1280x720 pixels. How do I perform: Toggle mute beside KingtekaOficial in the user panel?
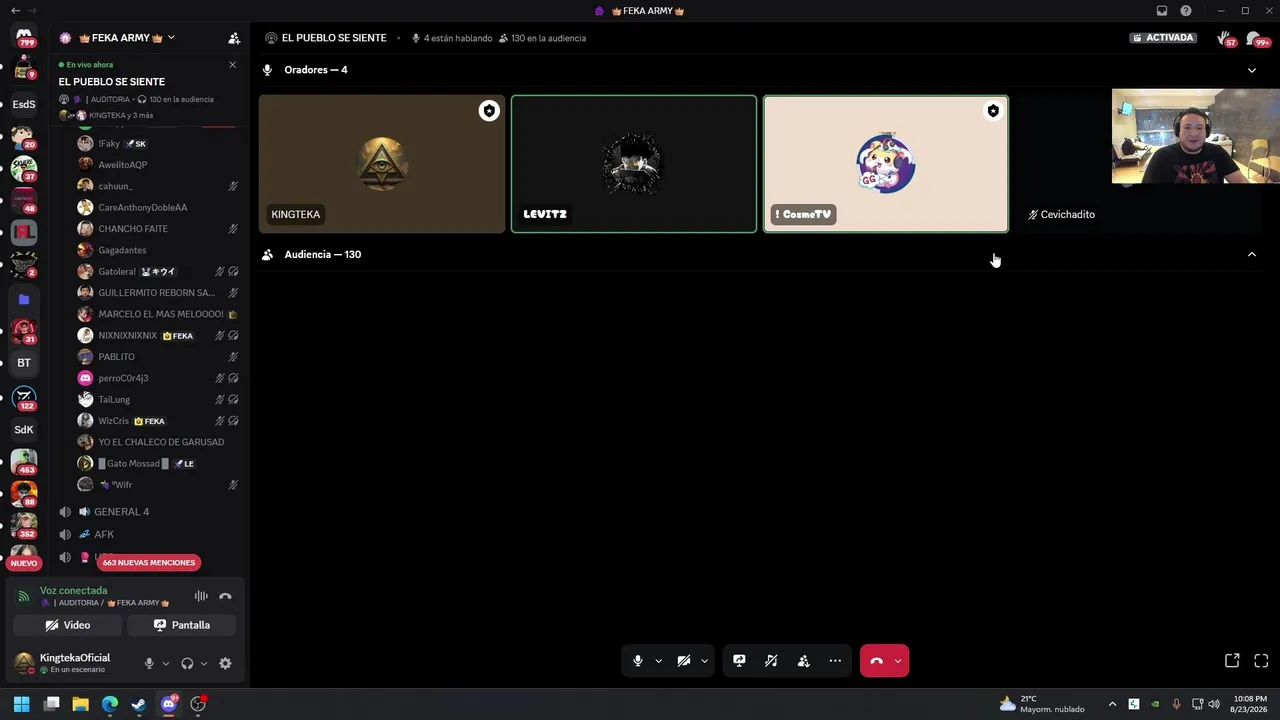pyautogui.click(x=149, y=663)
